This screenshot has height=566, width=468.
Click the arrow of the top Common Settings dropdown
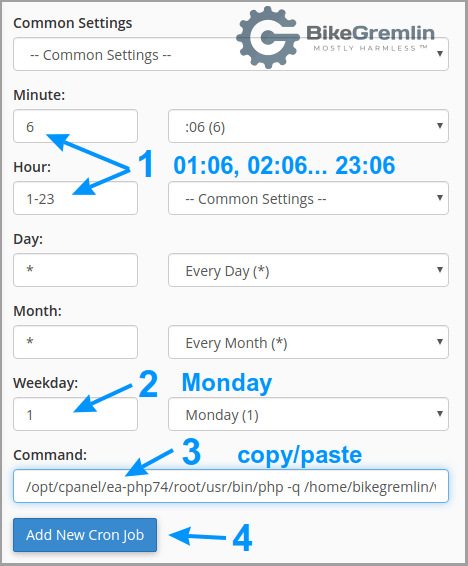click(x=439, y=54)
